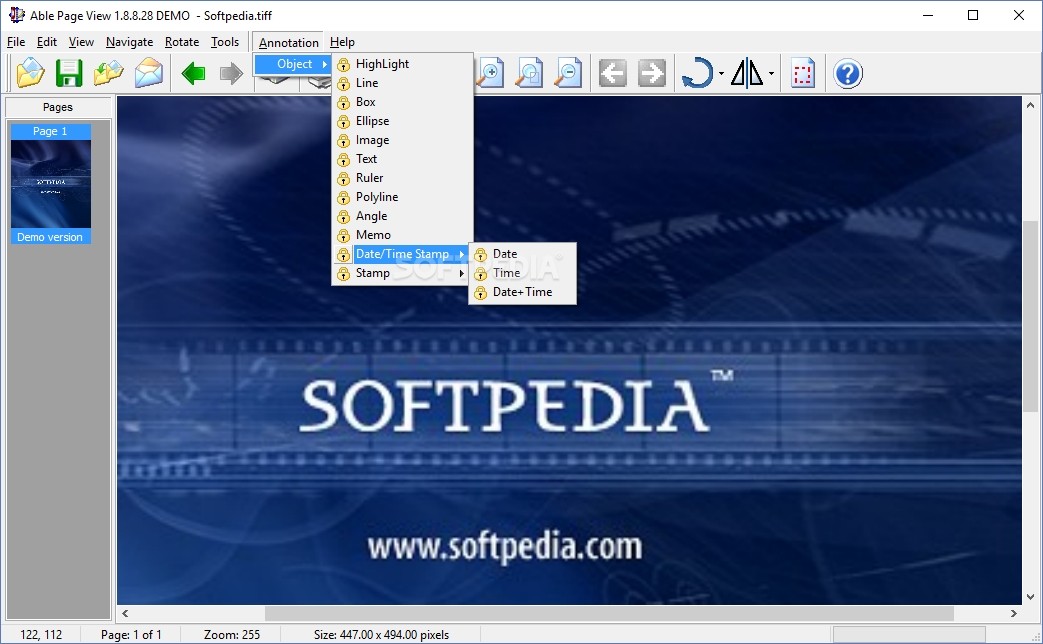Flip the image with the mirror icon
1043x644 pixels.
point(747,73)
